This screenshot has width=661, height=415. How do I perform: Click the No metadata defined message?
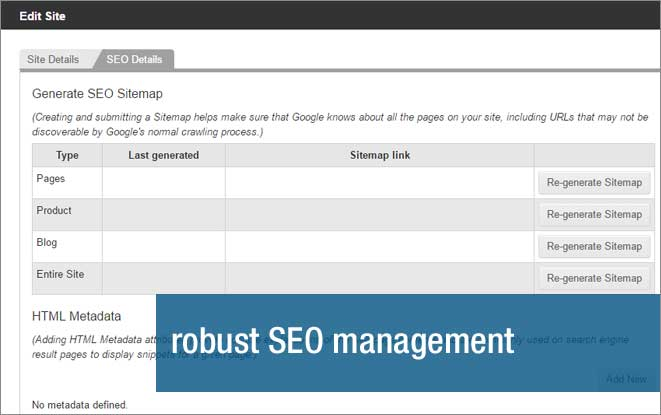[80, 404]
